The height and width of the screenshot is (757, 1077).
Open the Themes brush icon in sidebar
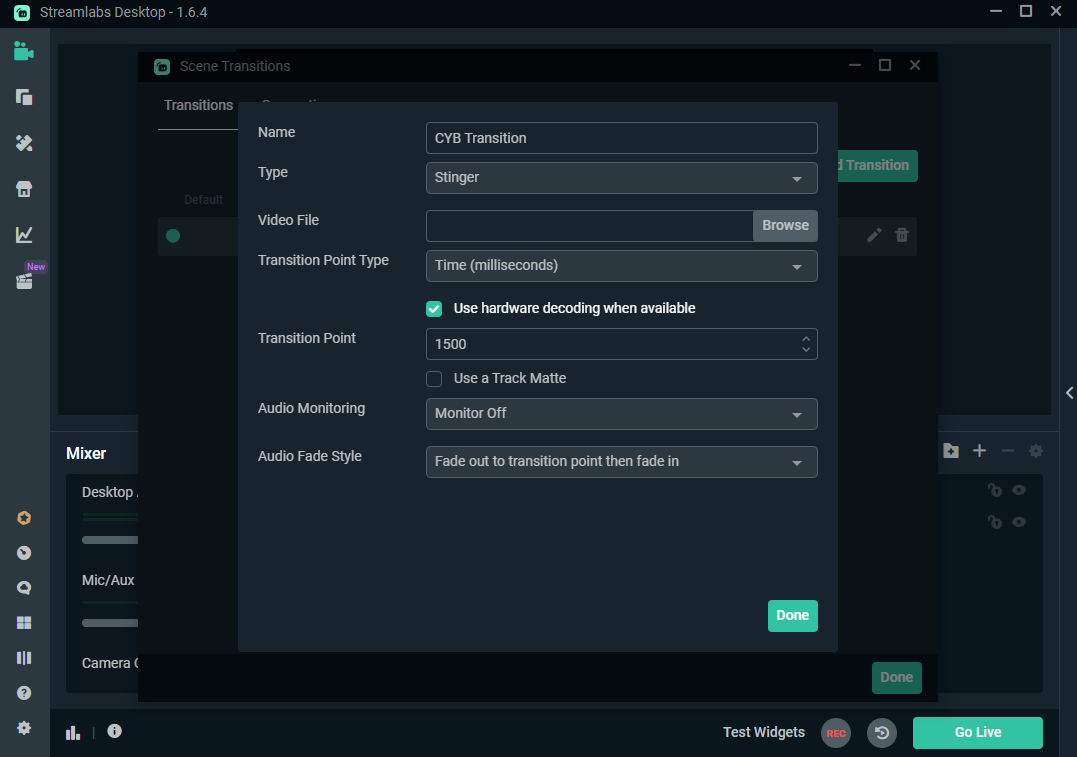point(24,143)
